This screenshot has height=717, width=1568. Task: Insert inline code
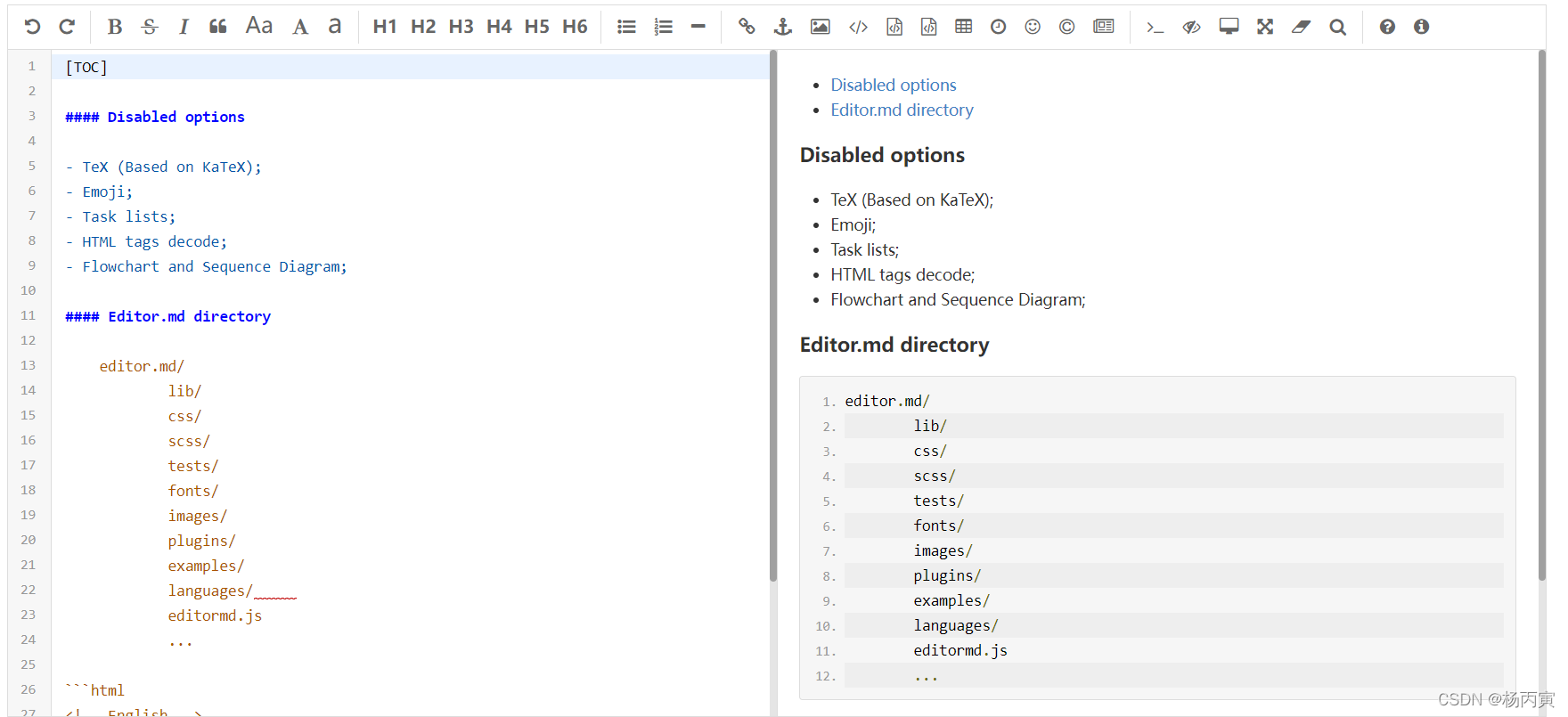pyautogui.click(x=858, y=27)
